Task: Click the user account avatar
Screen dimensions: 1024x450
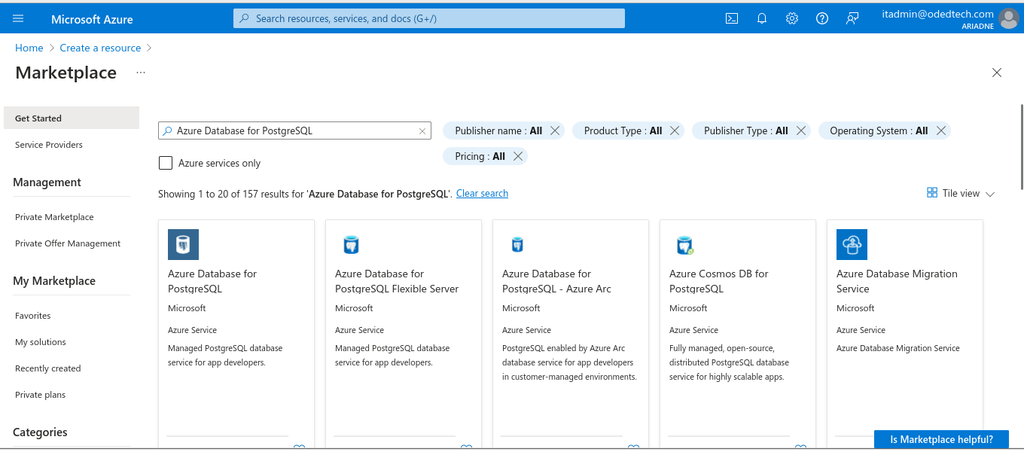Action: (1008, 18)
